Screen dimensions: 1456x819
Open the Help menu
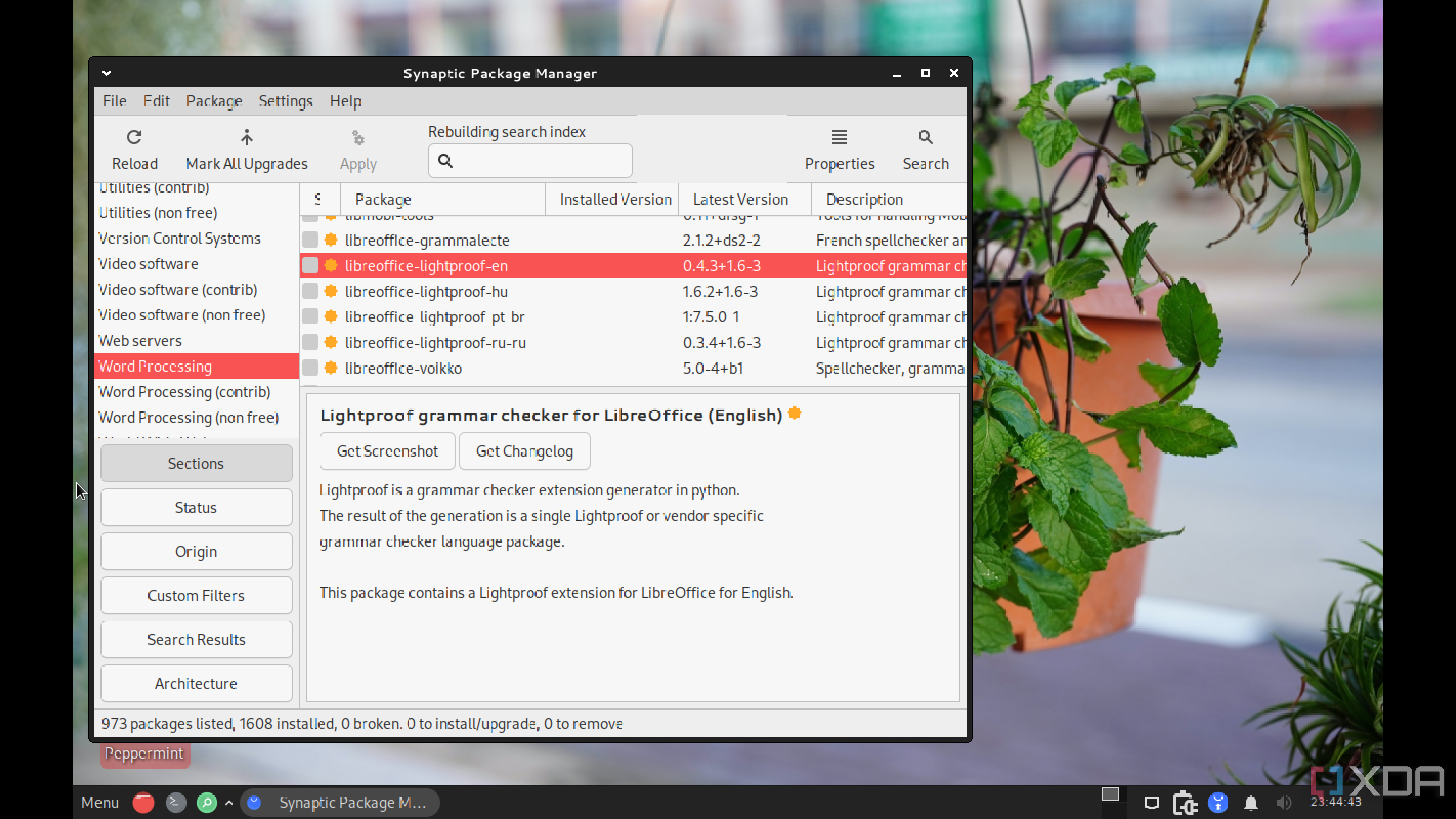[x=345, y=101]
